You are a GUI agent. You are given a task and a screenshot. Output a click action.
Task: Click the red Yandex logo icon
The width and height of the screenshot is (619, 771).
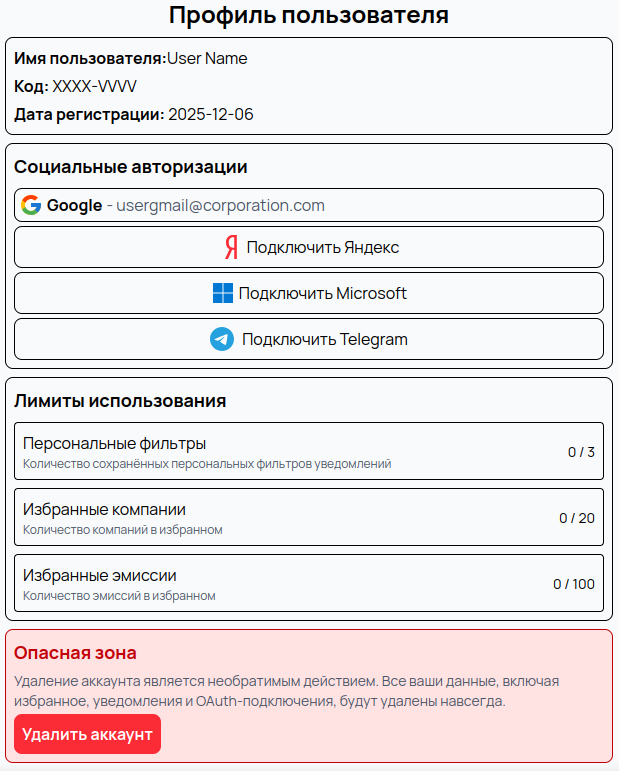tap(232, 247)
